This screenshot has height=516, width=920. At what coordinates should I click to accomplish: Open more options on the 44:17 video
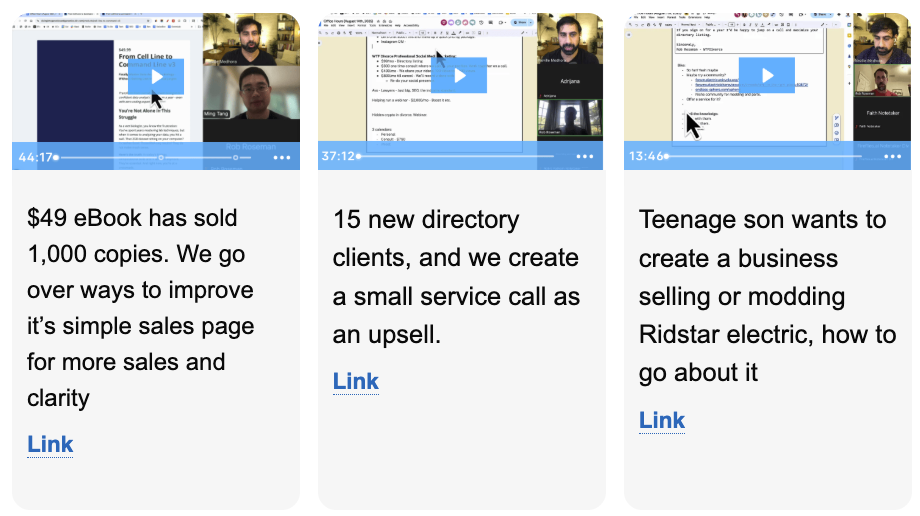pyautogui.click(x=281, y=157)
